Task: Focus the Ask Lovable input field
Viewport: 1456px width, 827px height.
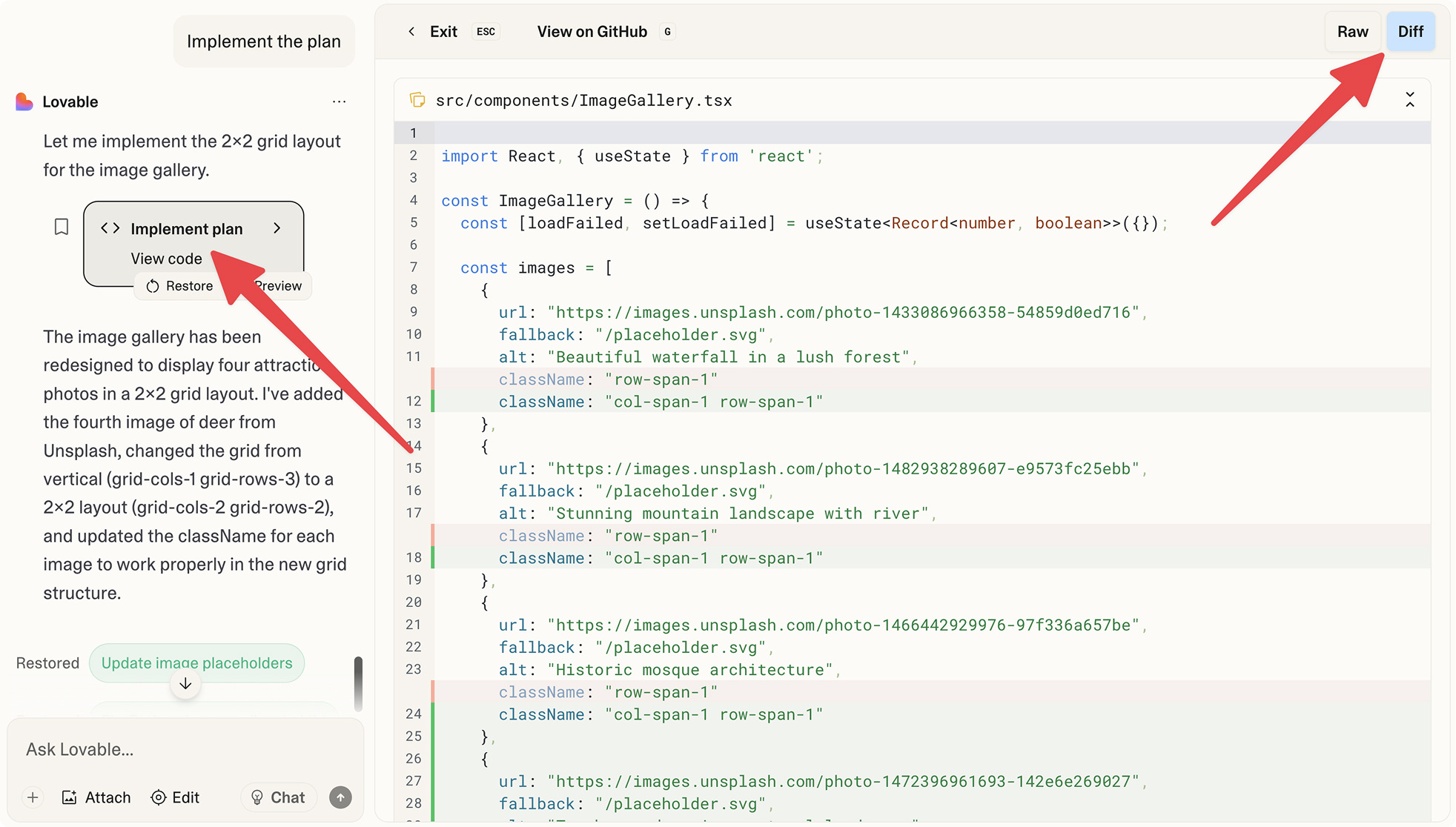Action: pyautogui.click(x=185, y=749)
